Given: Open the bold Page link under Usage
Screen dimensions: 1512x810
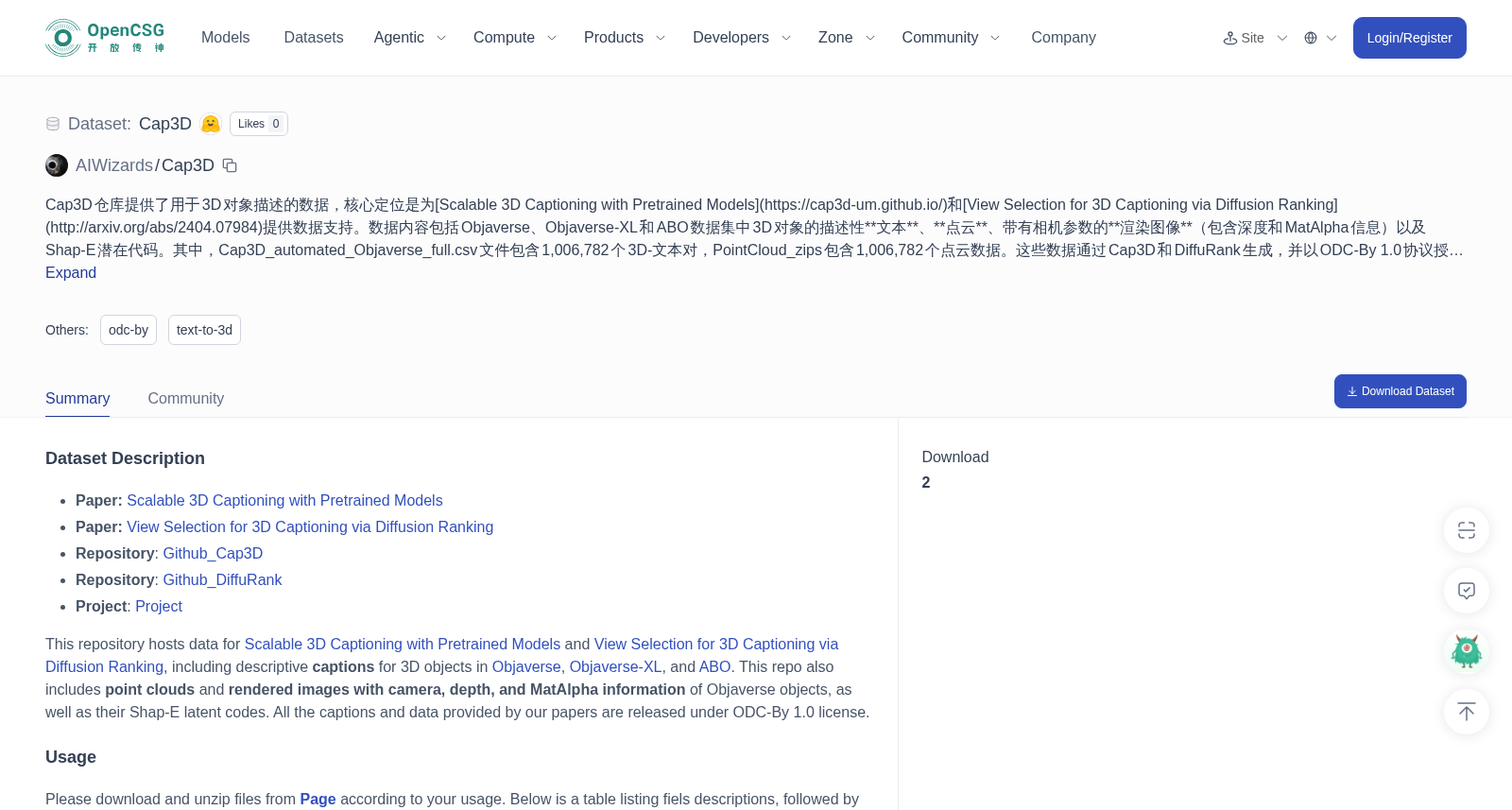Looking at the screenshot, I should (318, 800).
